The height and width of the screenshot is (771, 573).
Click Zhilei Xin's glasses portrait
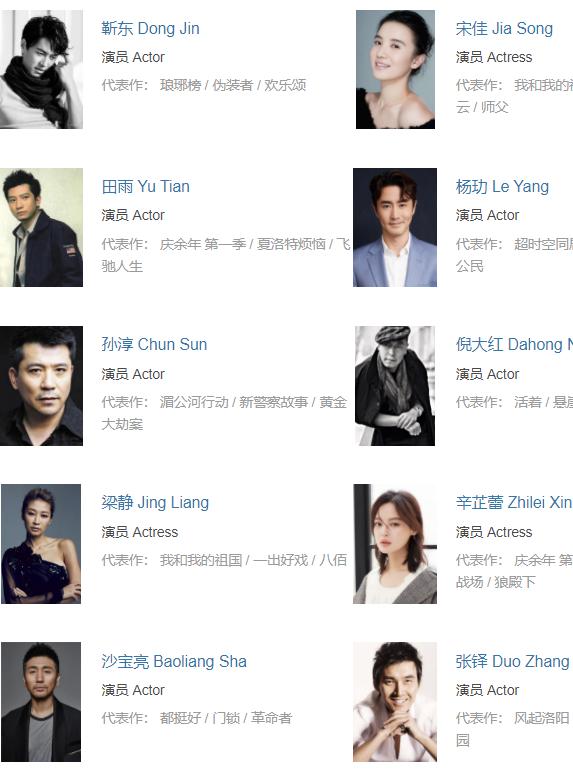click(x=395, y=544)
